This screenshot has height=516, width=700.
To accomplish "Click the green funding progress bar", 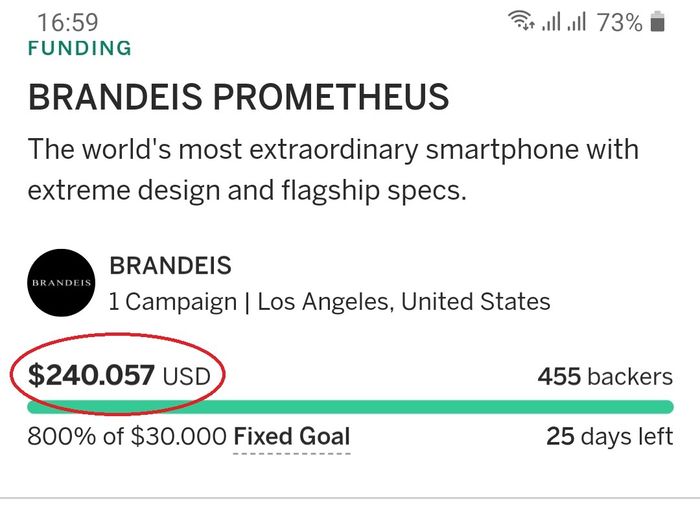I will (350, 406).
